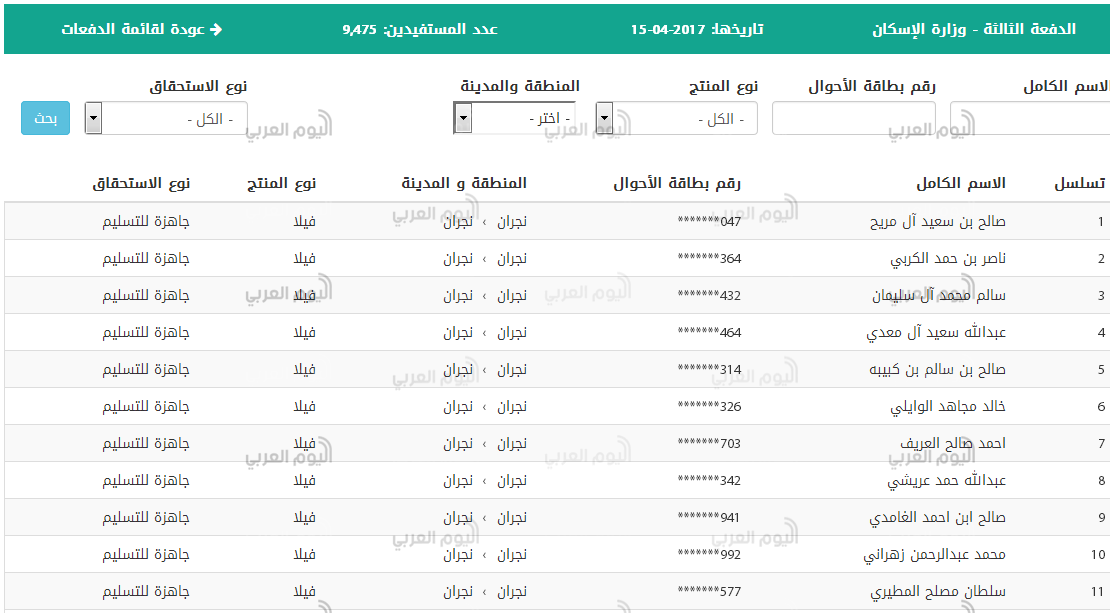Open the المنطقة والمدينة dropdown
The width and height of the screenshot is (1110, 613).
[515, 119]
